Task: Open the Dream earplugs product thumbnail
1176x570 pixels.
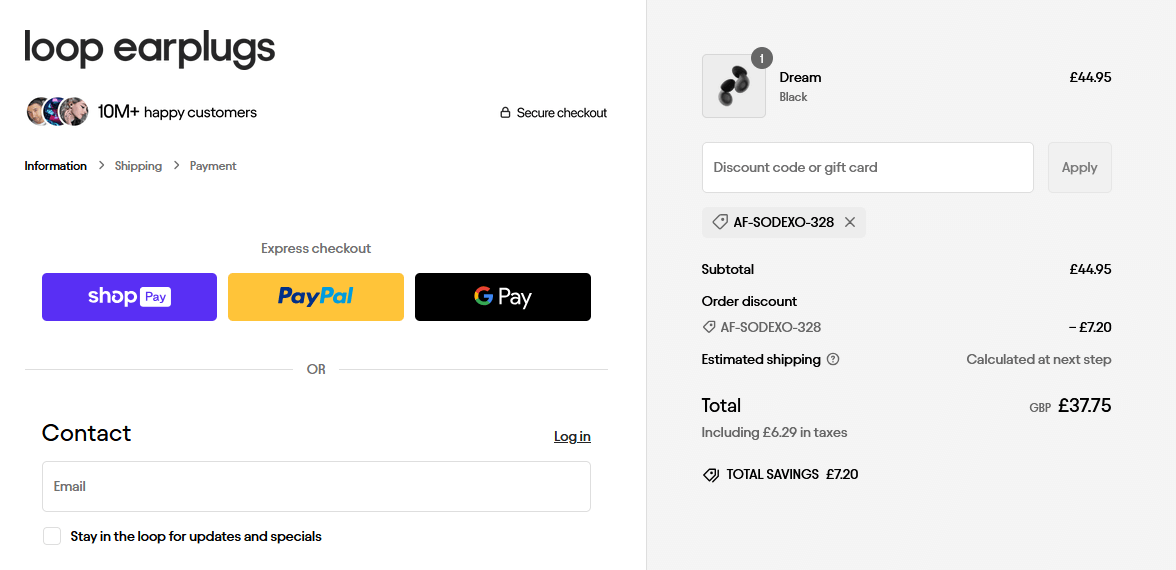Action: pyautogui.click(x=733, y=87)
